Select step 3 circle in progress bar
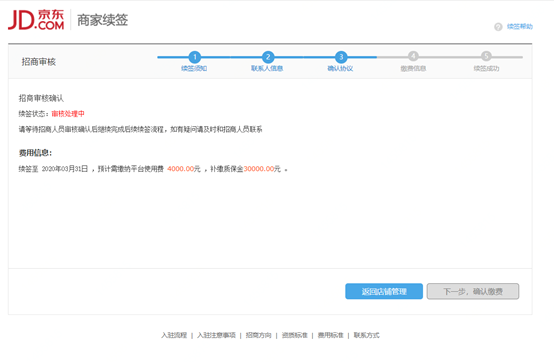Image resolution: width=554 pixels, height=362 pixels. [x=341, y=57]
